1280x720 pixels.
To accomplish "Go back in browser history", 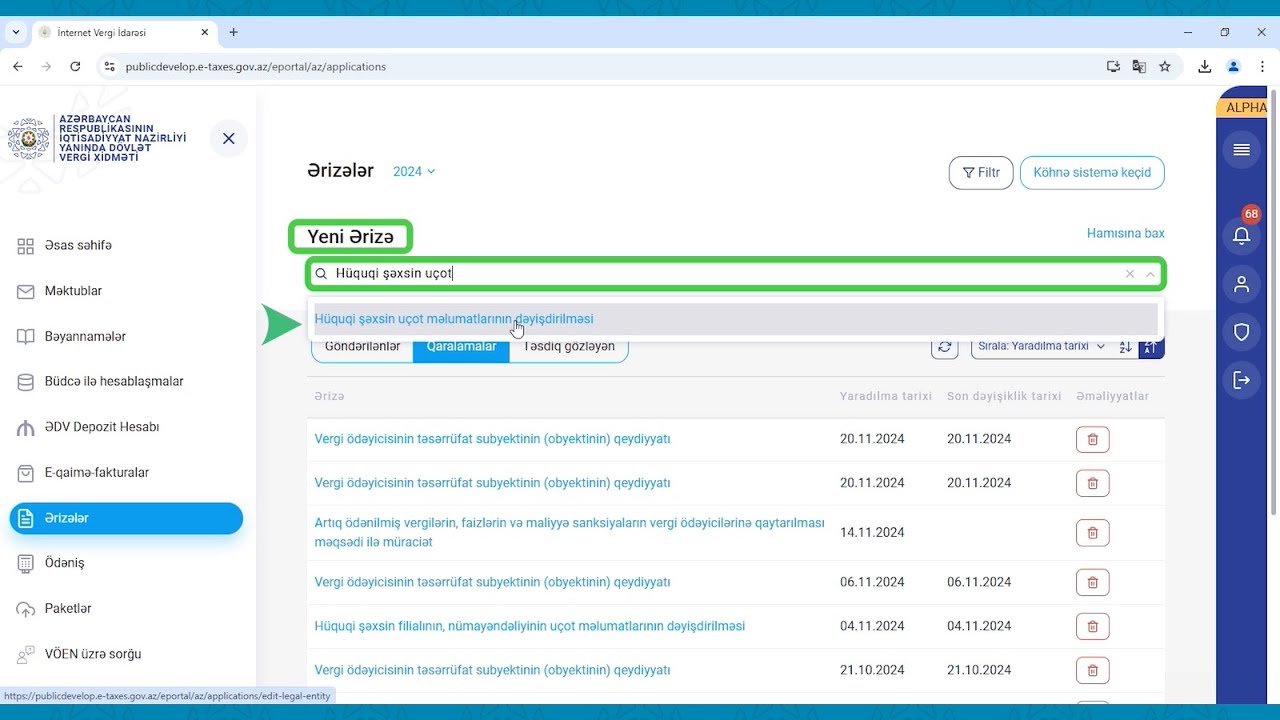I will tap(18, 67).
